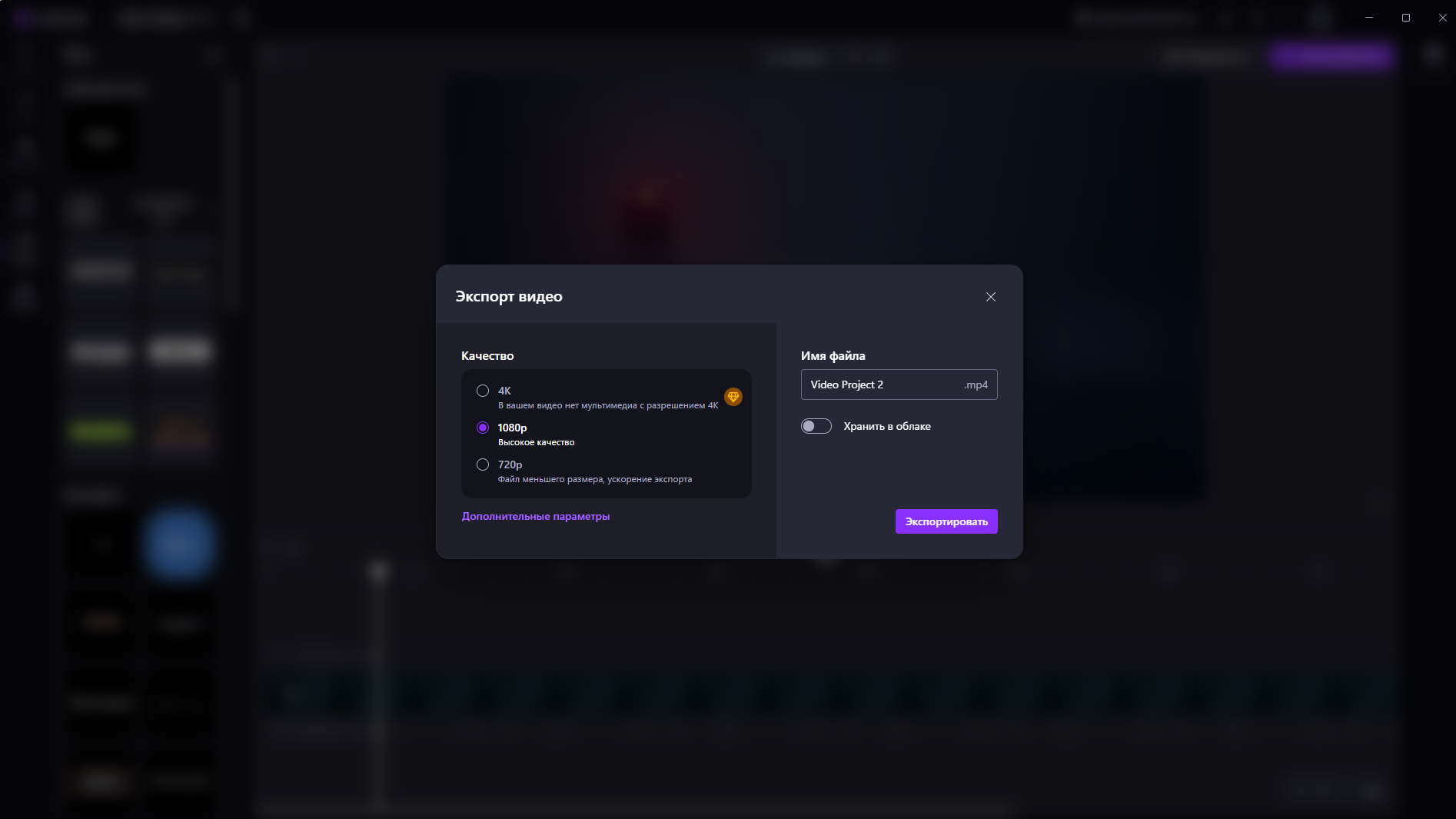
Task: Close the application window
Action: coord(1442,17)
